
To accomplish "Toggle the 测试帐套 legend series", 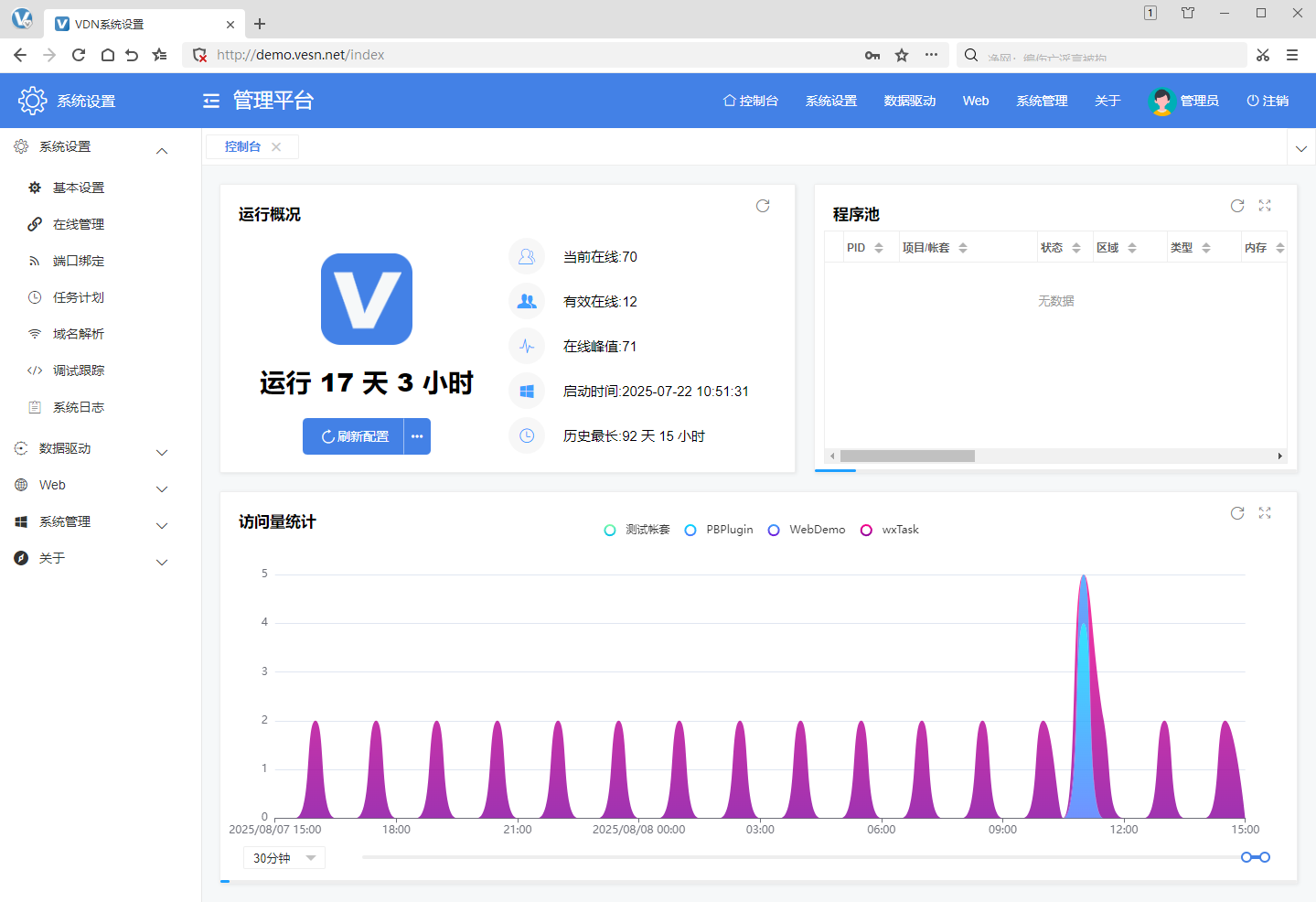I will (637, 530).
